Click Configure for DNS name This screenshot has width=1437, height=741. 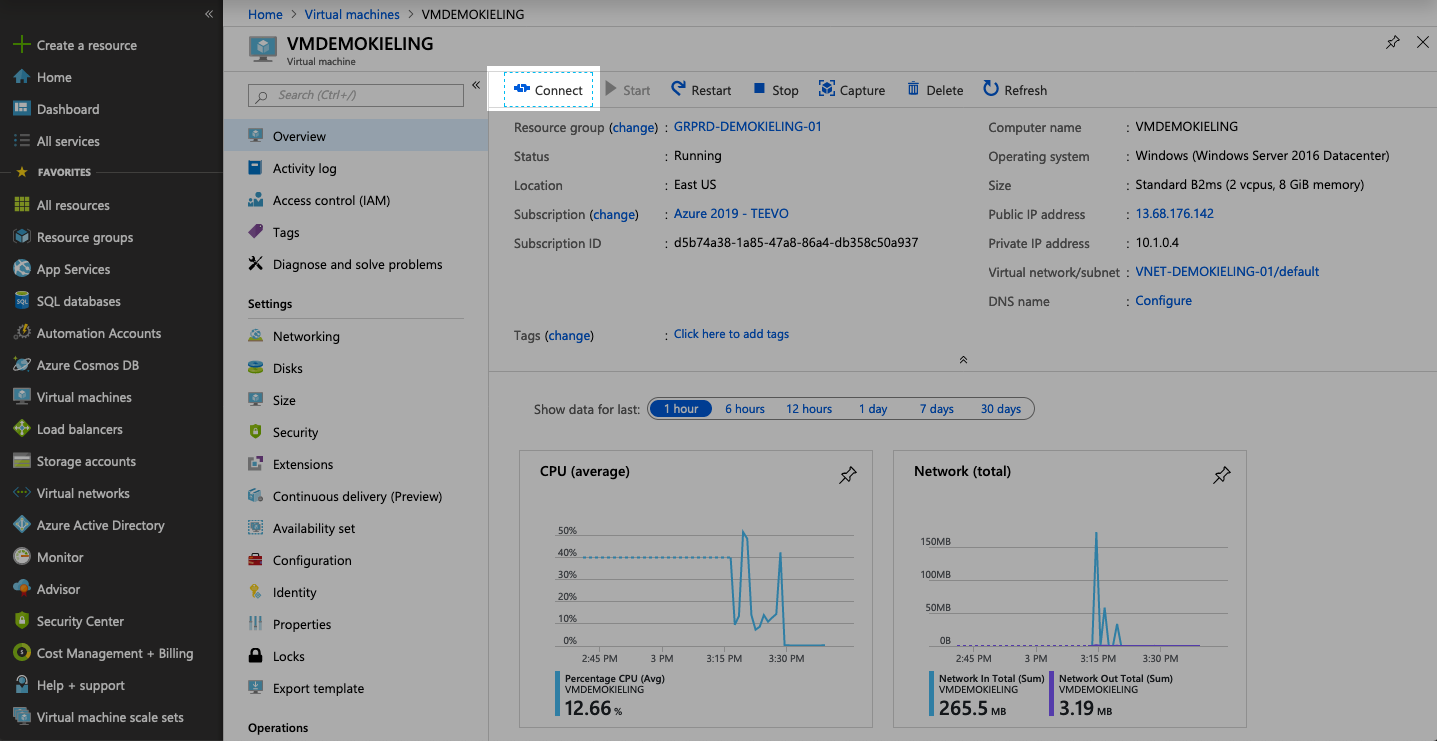click(1164, 301)
